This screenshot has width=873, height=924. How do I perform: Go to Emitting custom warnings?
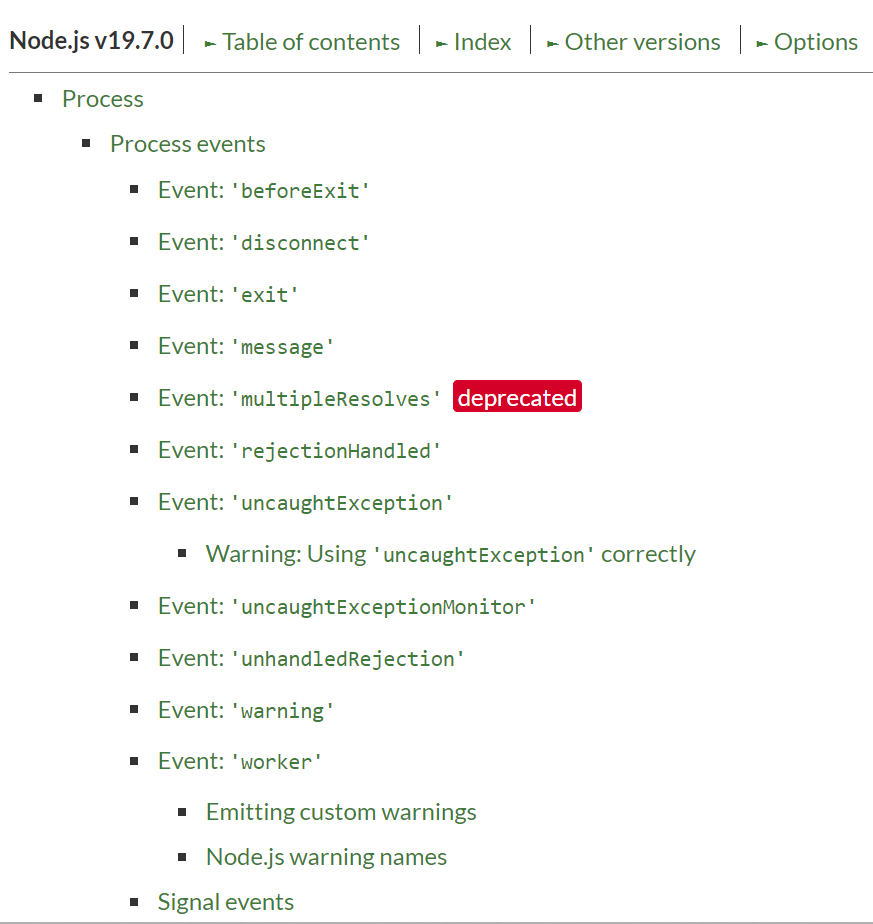pyautogui.click(x=341, y=812)
